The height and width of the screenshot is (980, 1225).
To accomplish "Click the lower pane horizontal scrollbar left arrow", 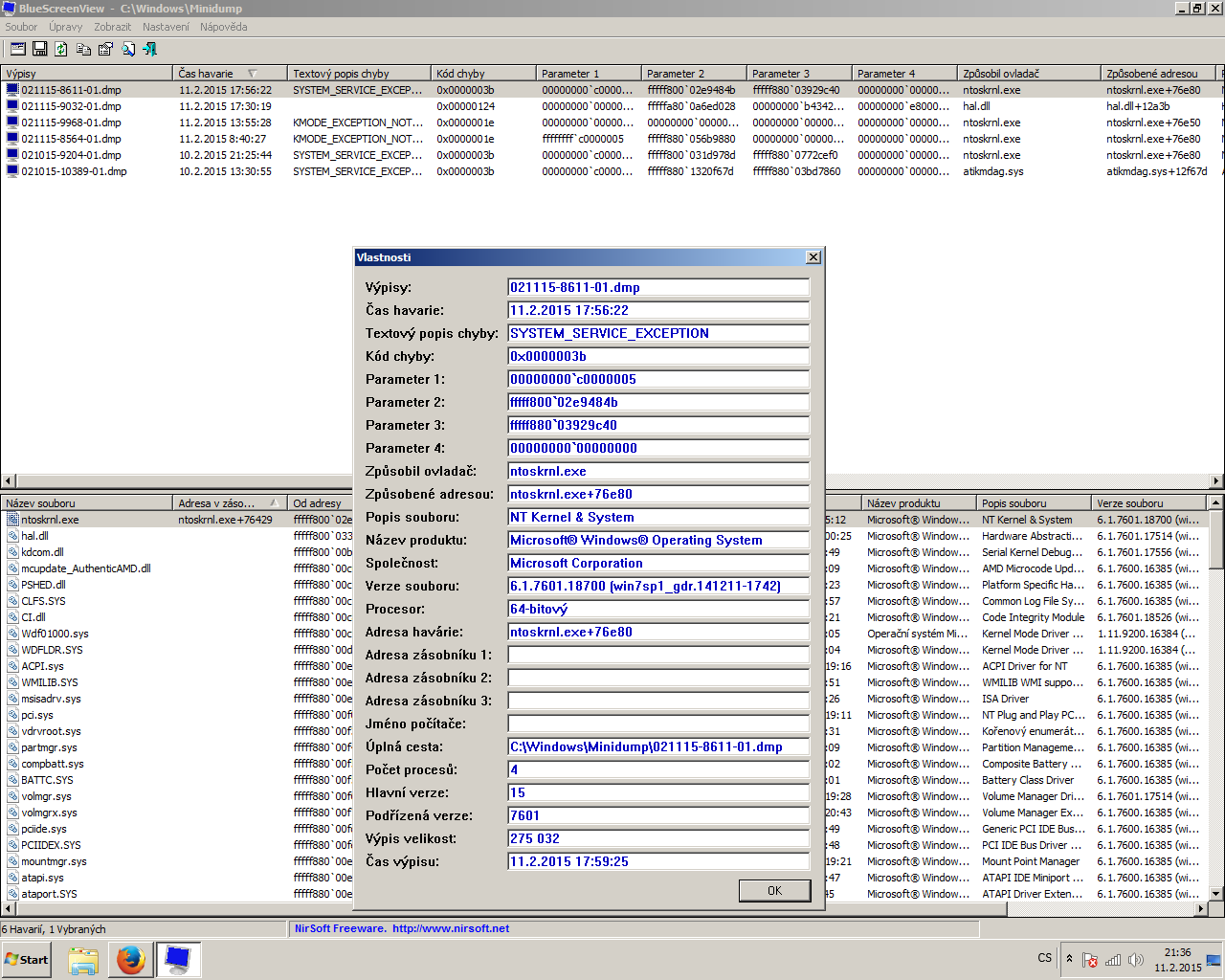I will click(x=8, y=907).
